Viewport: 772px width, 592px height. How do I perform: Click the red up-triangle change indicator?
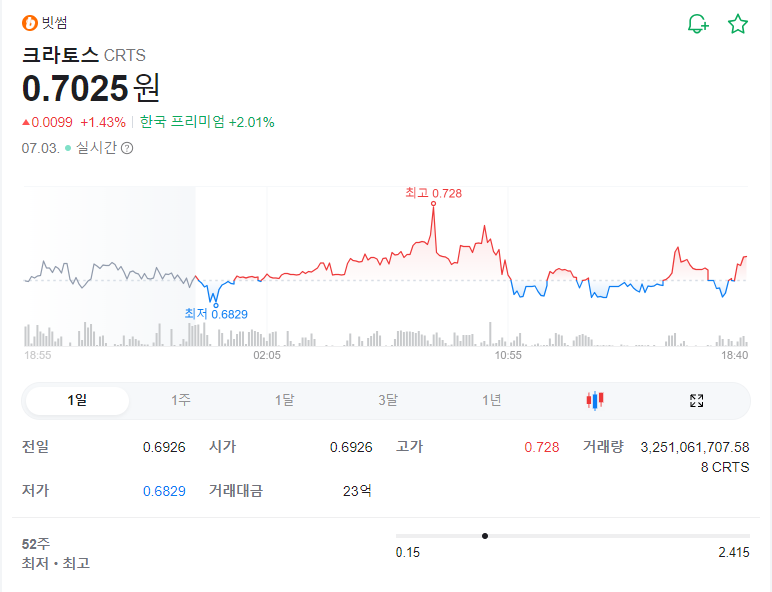(26, 122)
